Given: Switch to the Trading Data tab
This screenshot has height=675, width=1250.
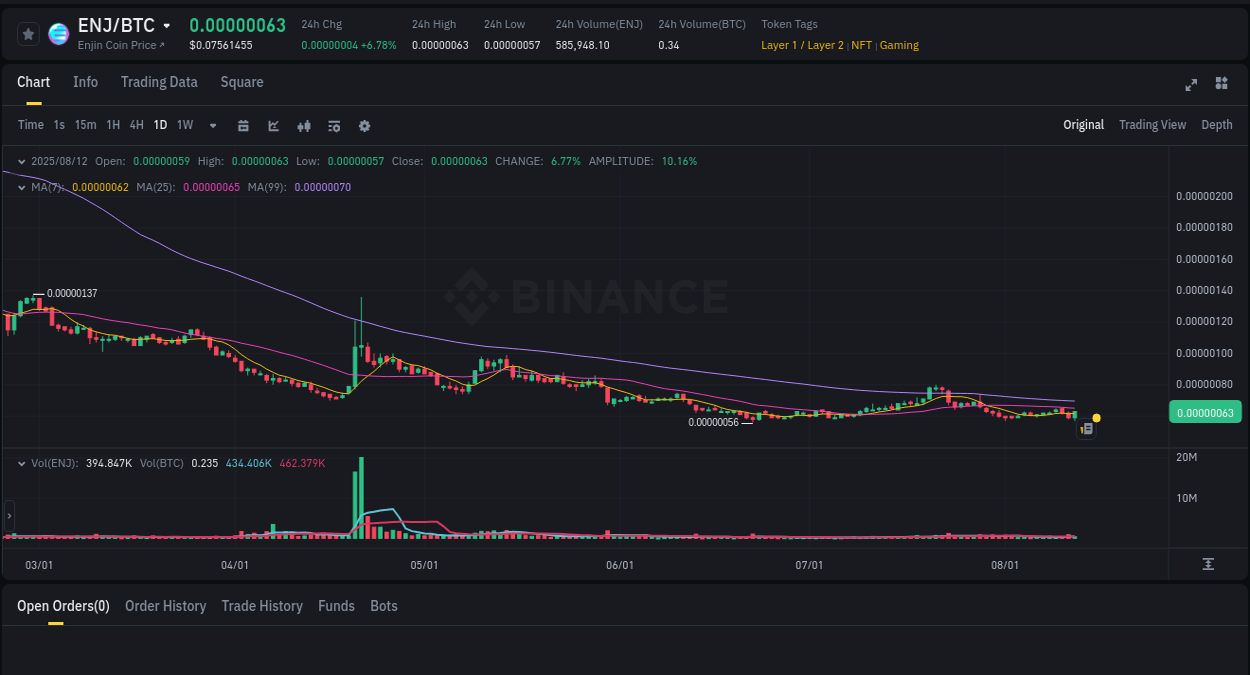Looking at the screenshot, I should tap(159, 82).
